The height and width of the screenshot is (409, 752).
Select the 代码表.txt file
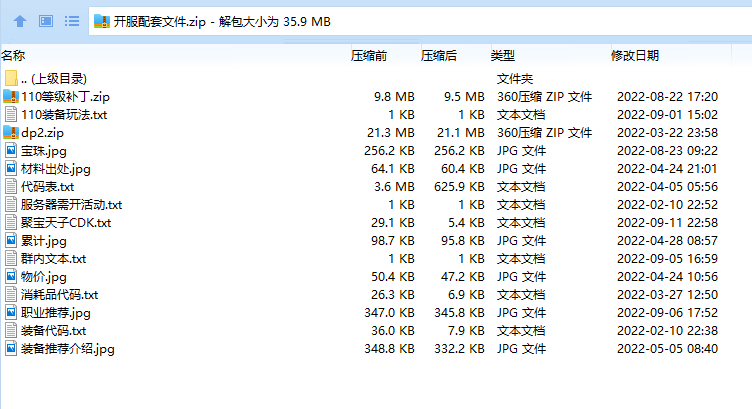point(47,187)
